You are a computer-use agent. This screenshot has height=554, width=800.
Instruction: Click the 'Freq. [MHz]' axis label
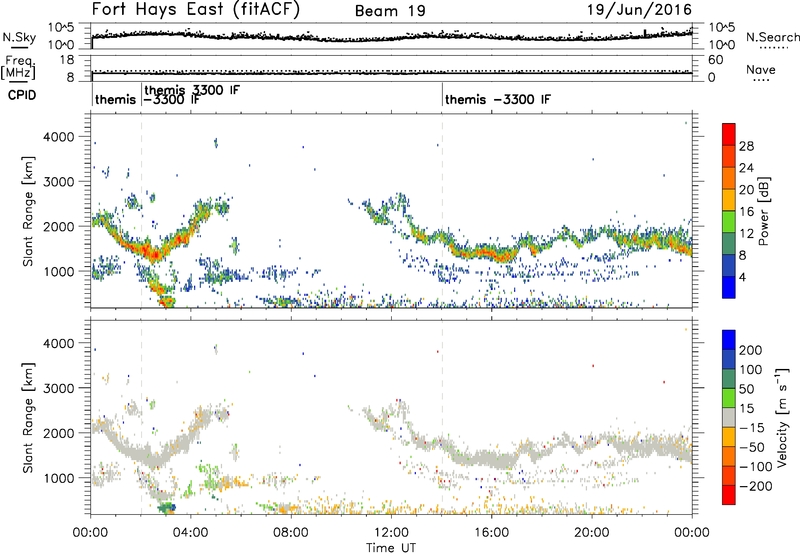19,67
